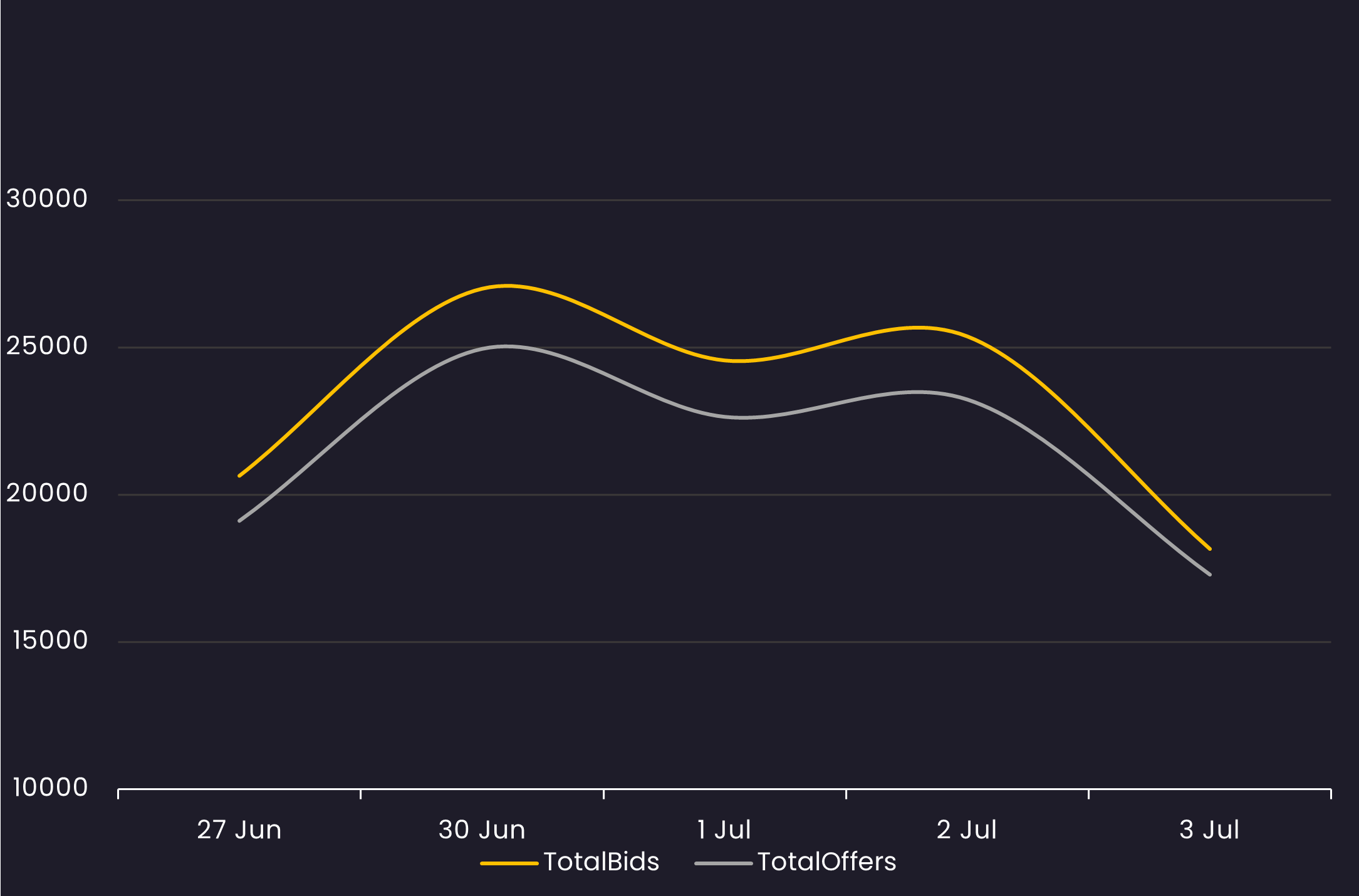Click the TotalOffers line start point at 27 Jun
The height and width of the screenshot is (896, 1359).
click(x=240, y=520)
